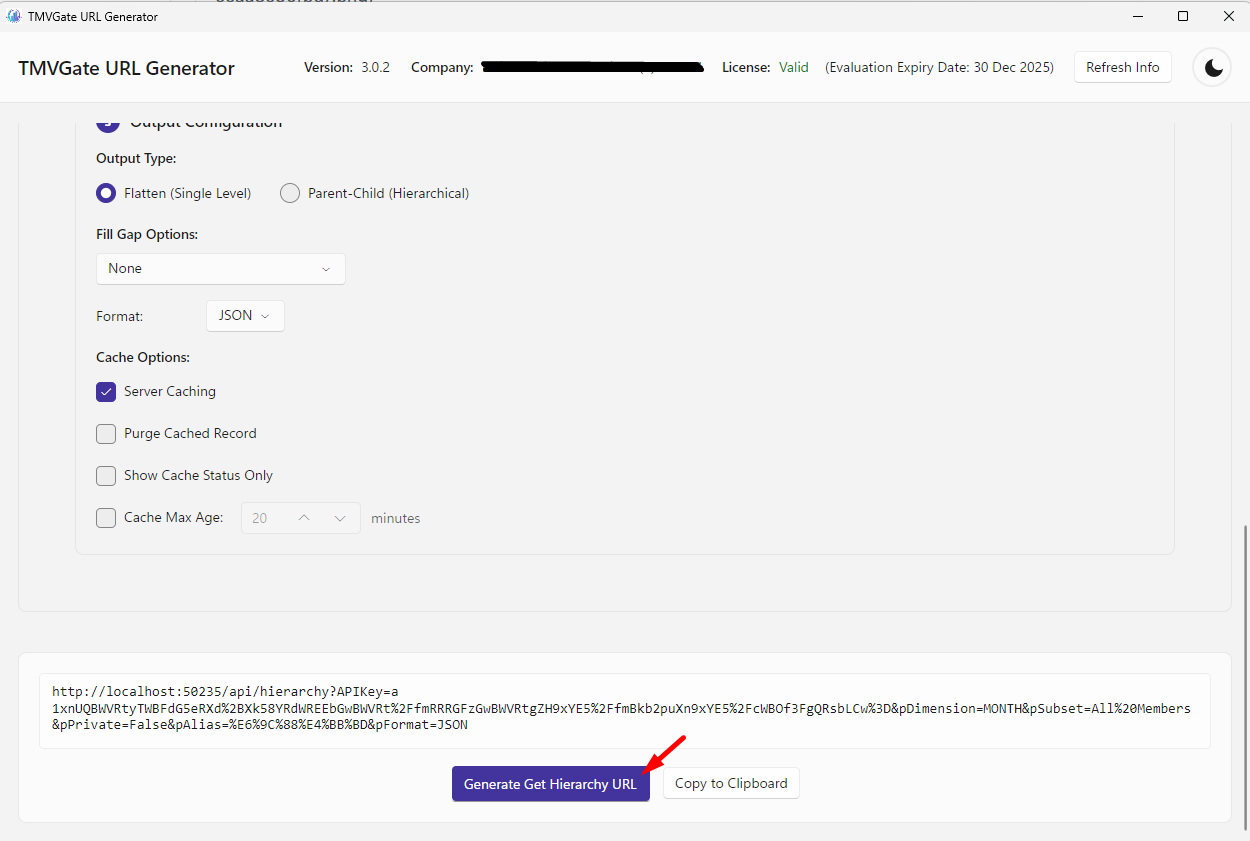Click the Evaluation Expiry Date text
This screenshot has height=841, width=1250.
[939, 67]
